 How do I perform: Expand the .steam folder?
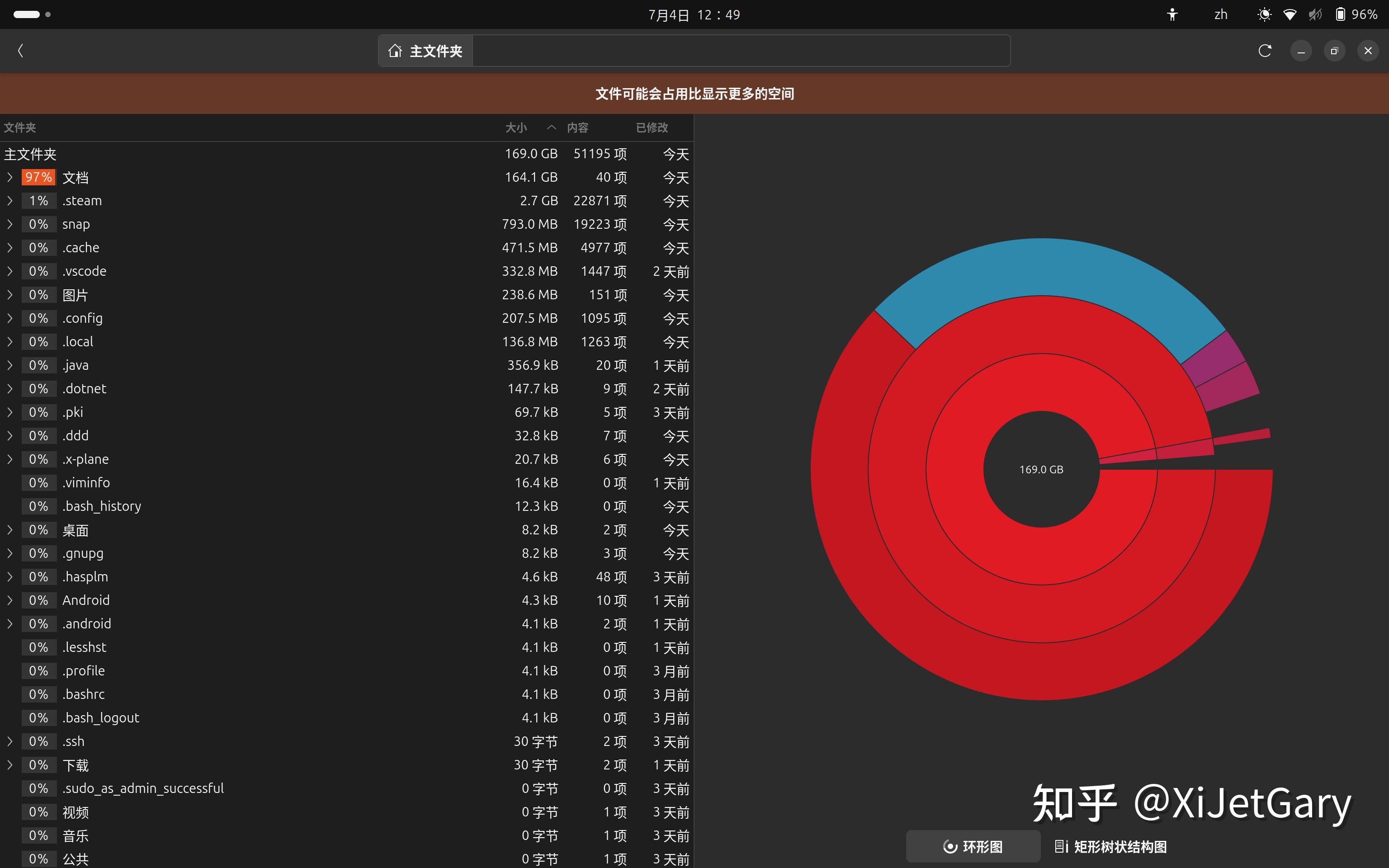[x=10, y=201]
